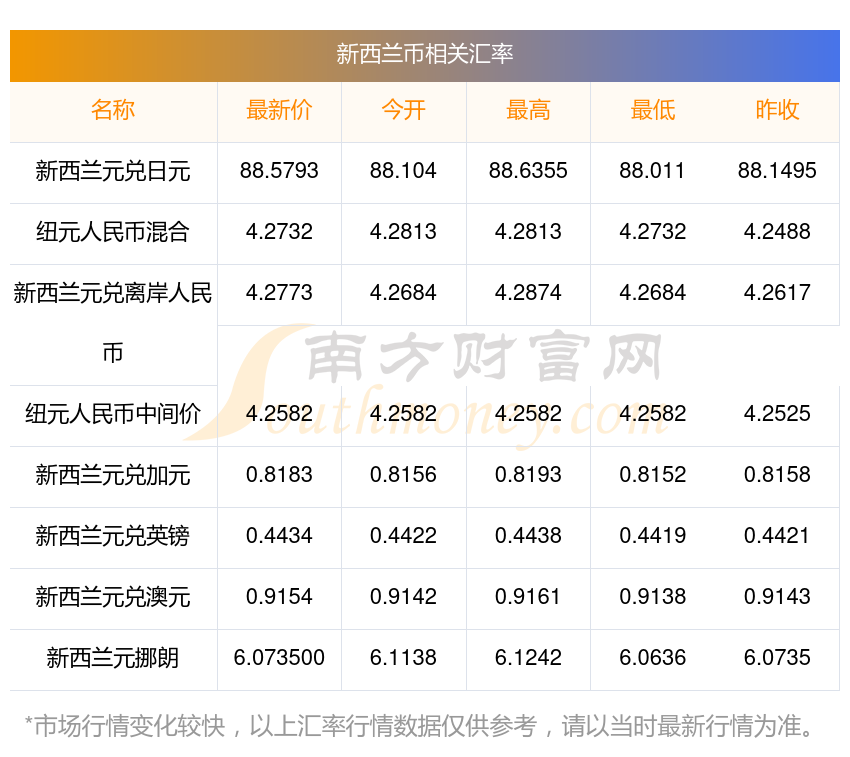
Task: Click the 0.8193 high value
Action: tap(528, 475)
